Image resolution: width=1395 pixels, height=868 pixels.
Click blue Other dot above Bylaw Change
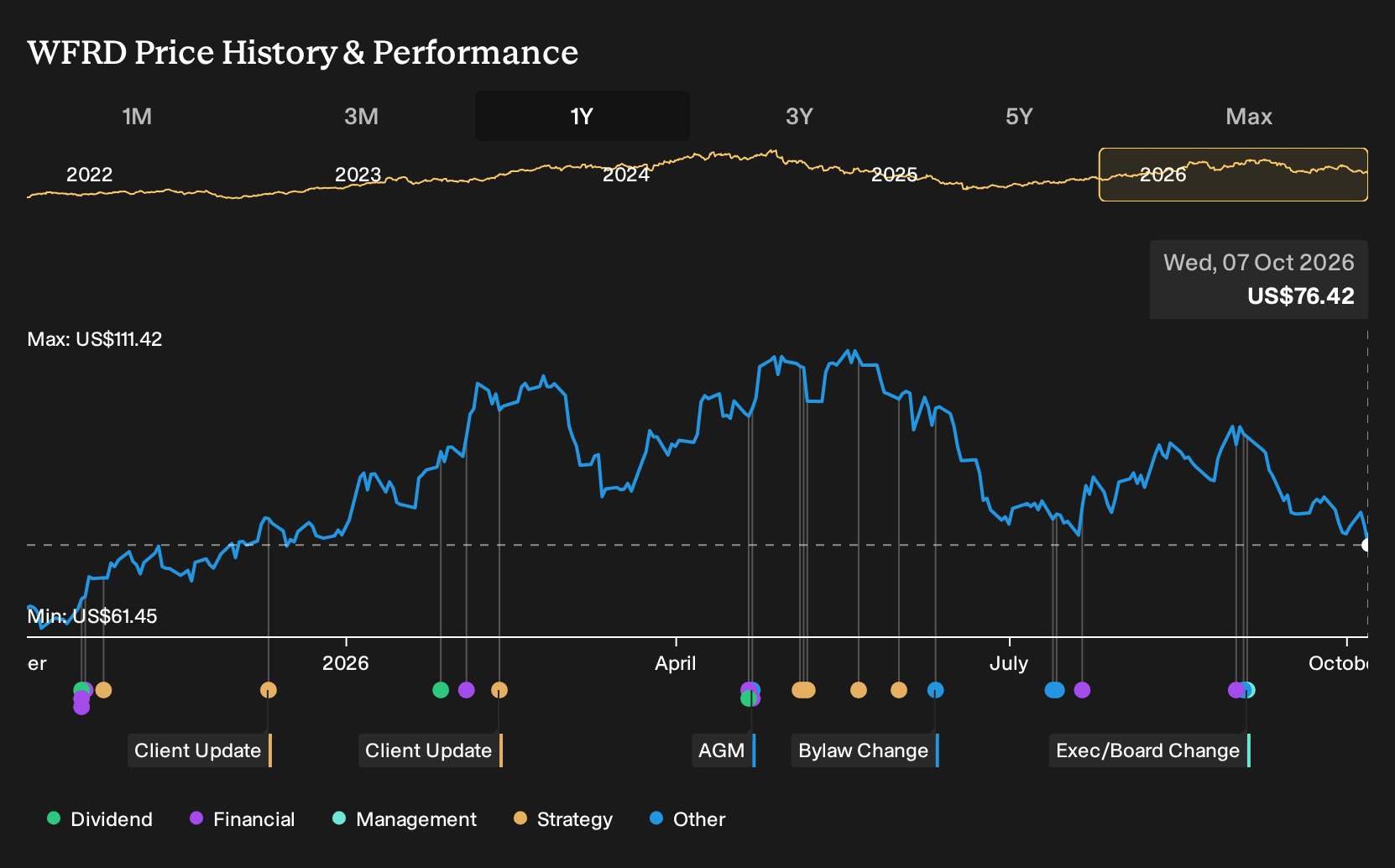click(x=936, y=690)
